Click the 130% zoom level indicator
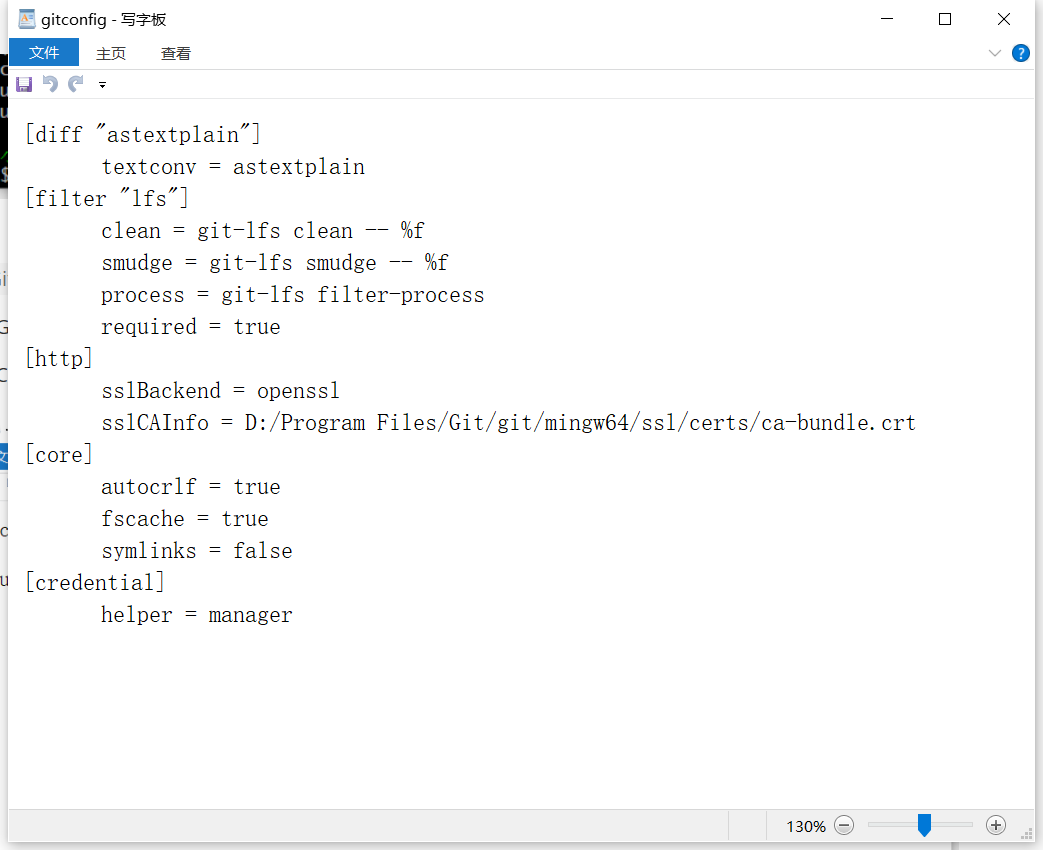 [805, 826]
